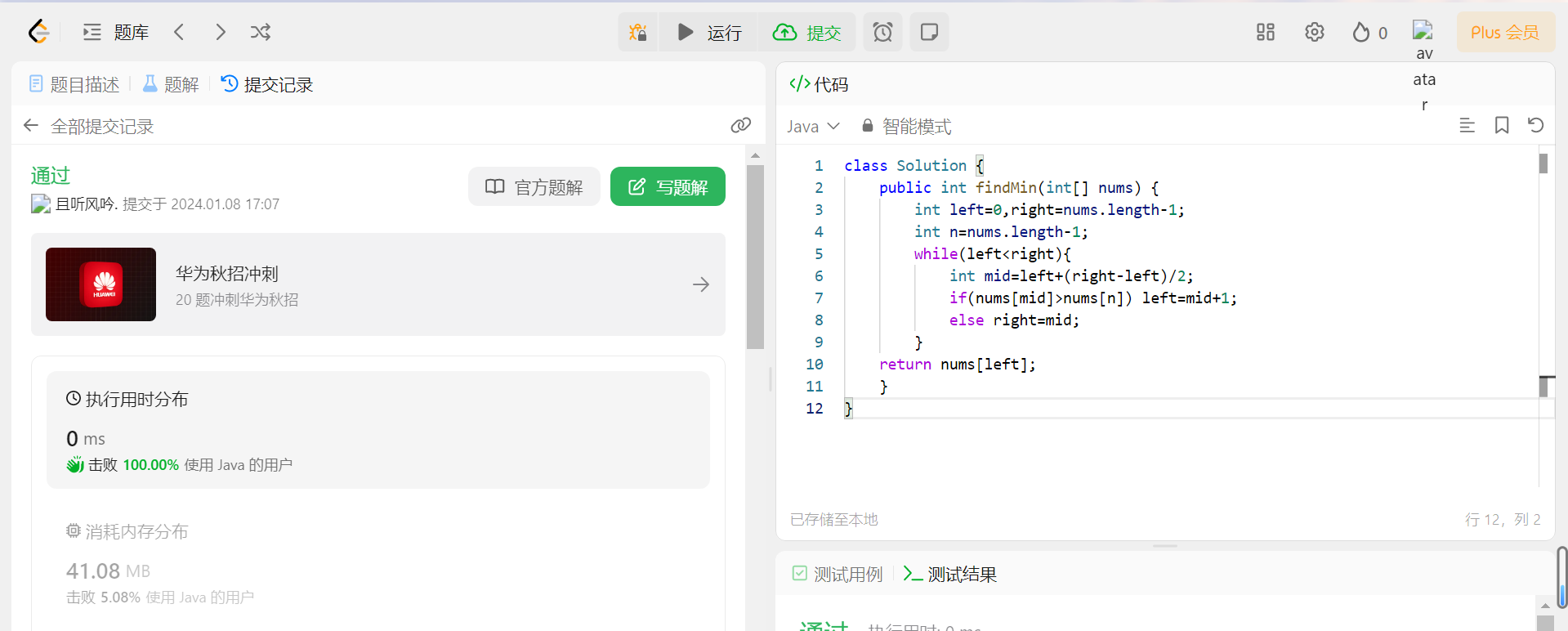Go back to 全部提交记录
The image size is (1568, 631).
[88, 126]
